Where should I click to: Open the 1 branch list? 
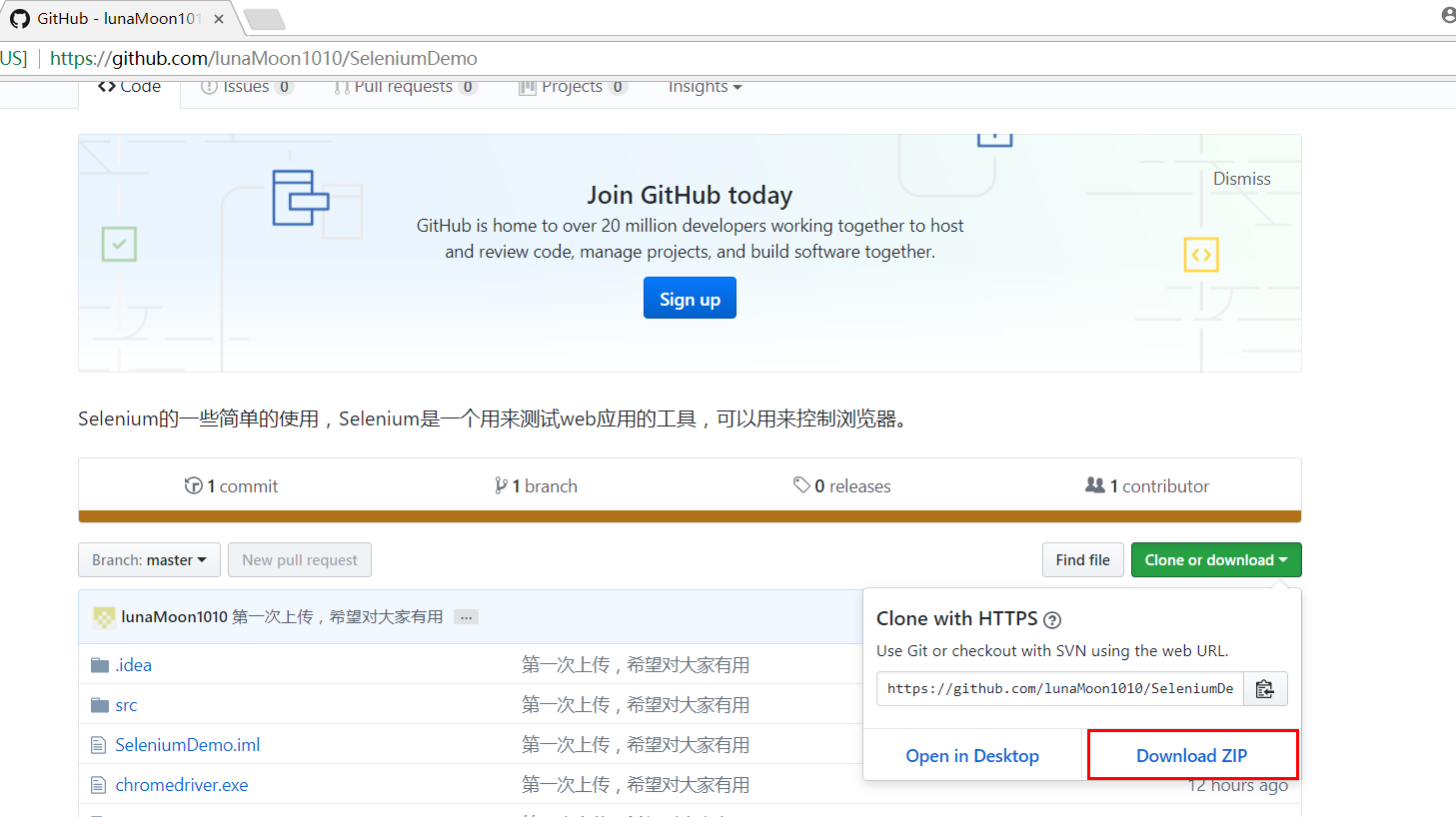point(536,486)
